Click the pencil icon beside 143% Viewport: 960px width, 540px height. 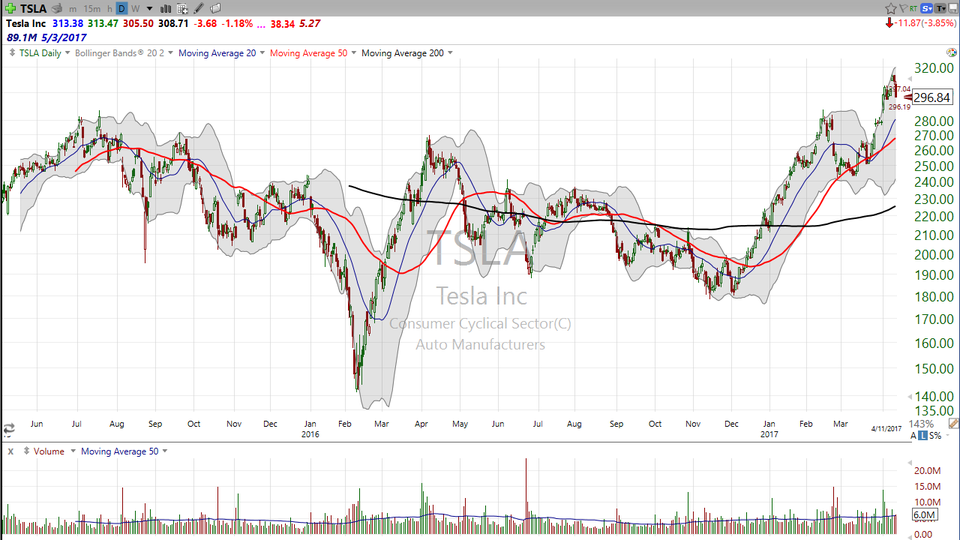click(x=953, y=424)
